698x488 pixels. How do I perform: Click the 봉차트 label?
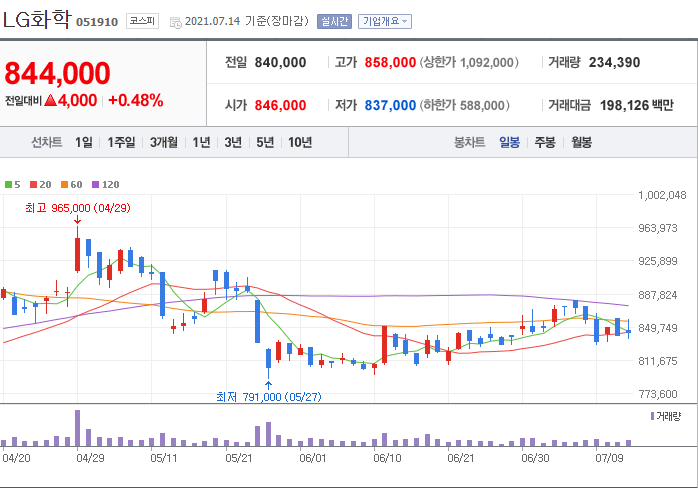coord(469,142)
